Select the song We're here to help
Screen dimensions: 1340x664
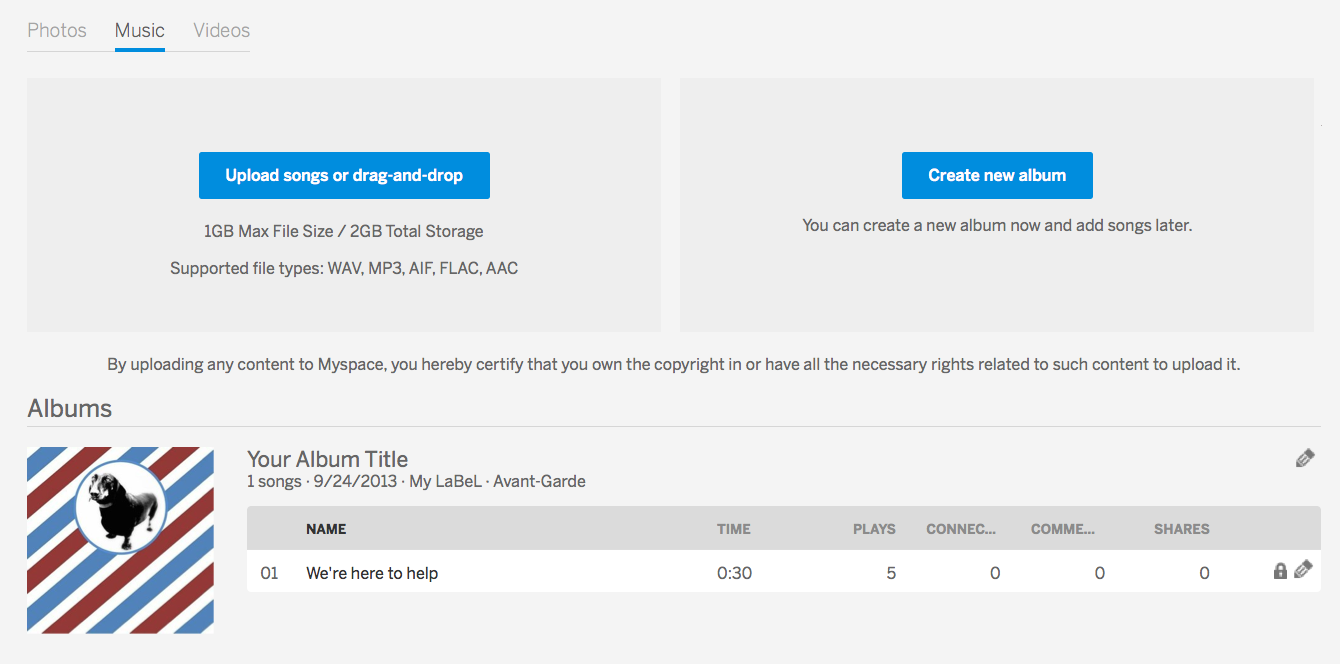(x=372, y=573)
